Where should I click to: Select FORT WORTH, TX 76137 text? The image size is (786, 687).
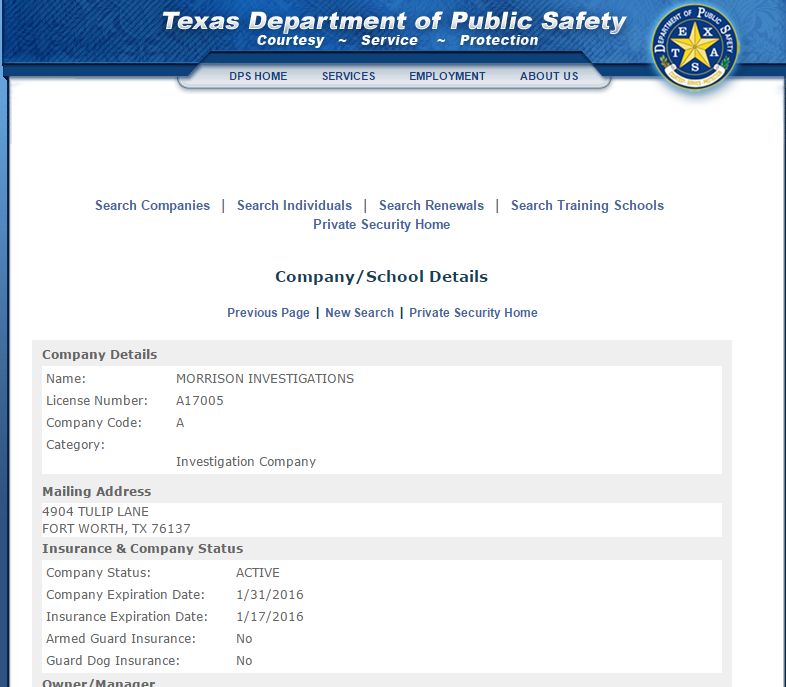(x=116, y=529)
